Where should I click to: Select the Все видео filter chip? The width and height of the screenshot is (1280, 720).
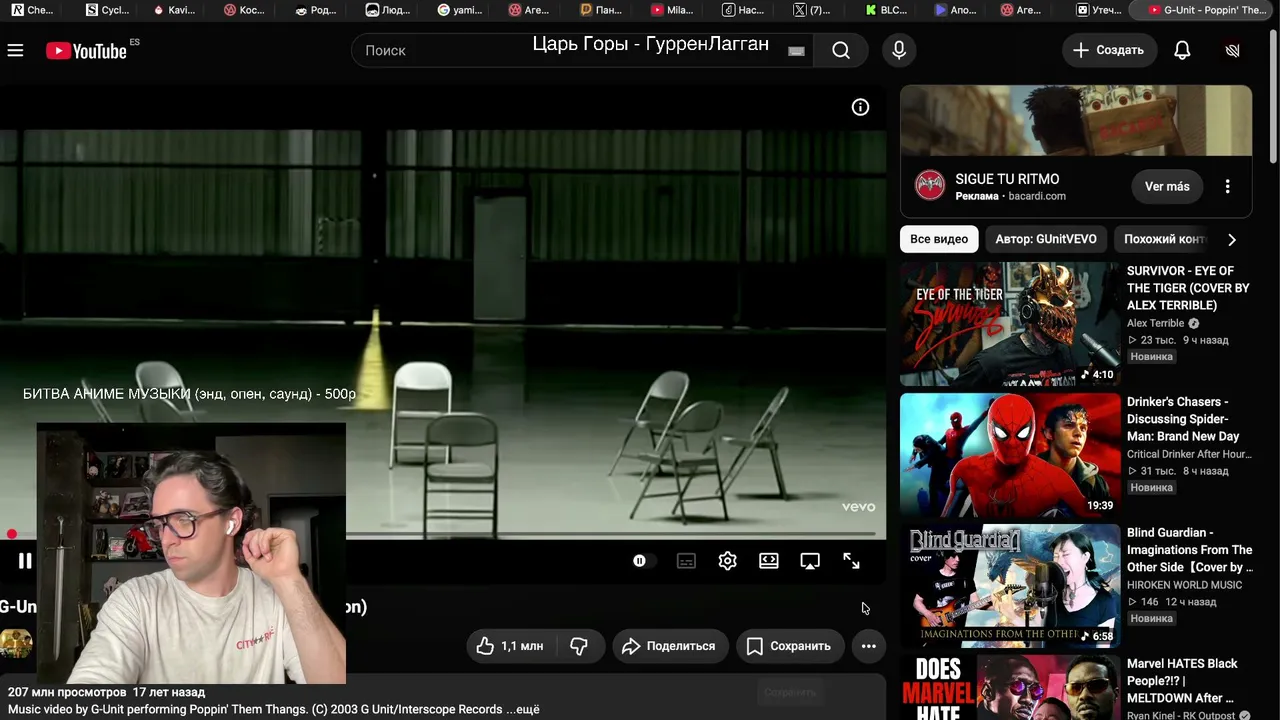coord(939,239)
